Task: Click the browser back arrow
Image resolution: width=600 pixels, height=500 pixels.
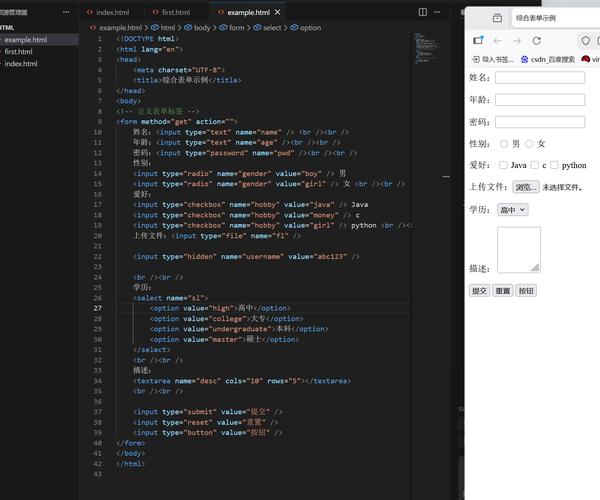Action: click(x=497, y=40)
